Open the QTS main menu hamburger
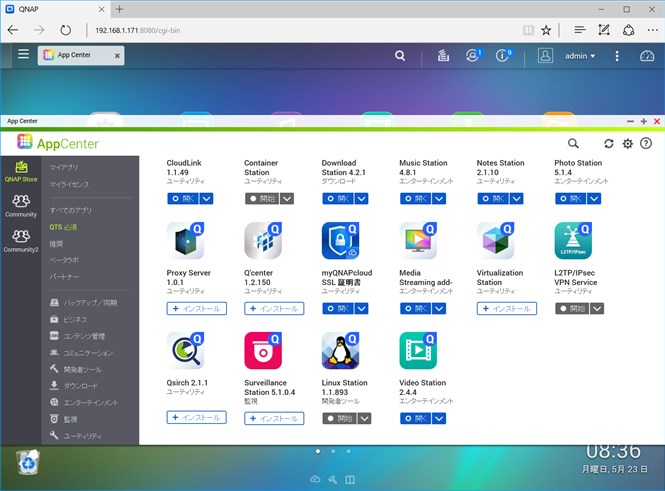Screen dimensions: 665x491 point(23,54)
